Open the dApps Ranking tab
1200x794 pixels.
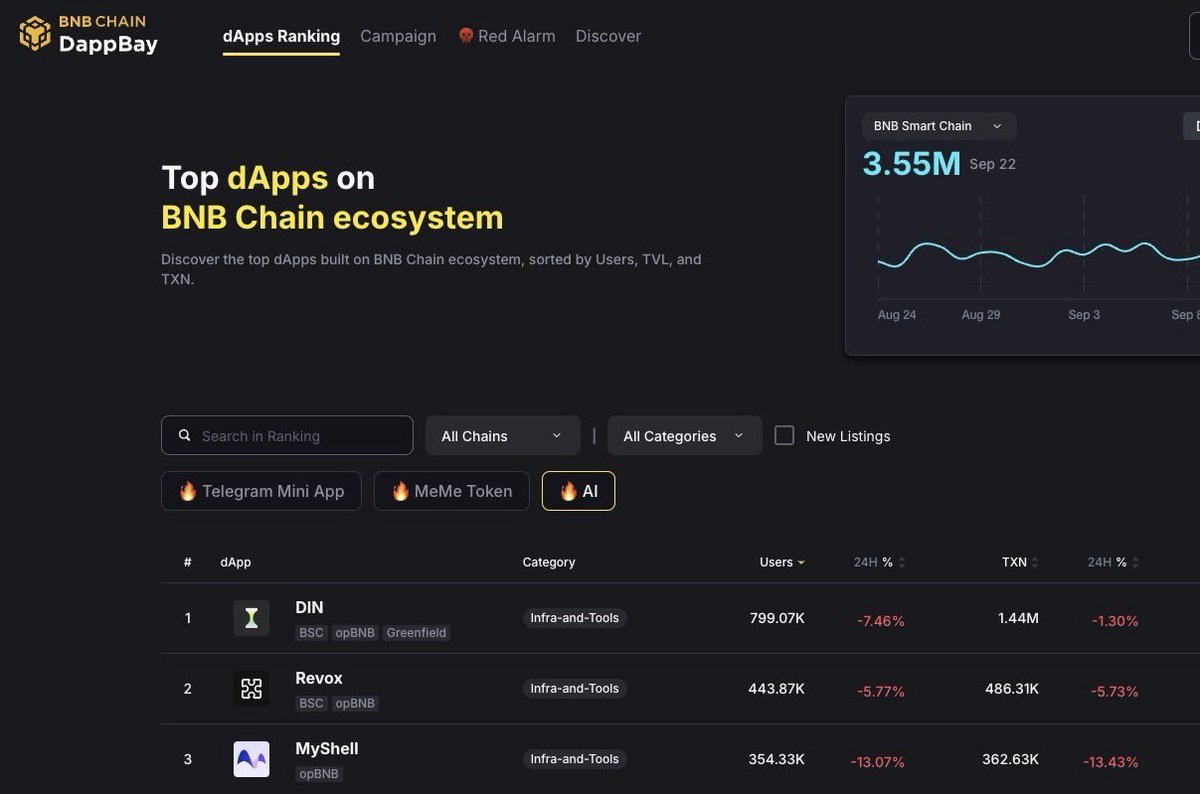coord(281,36)
